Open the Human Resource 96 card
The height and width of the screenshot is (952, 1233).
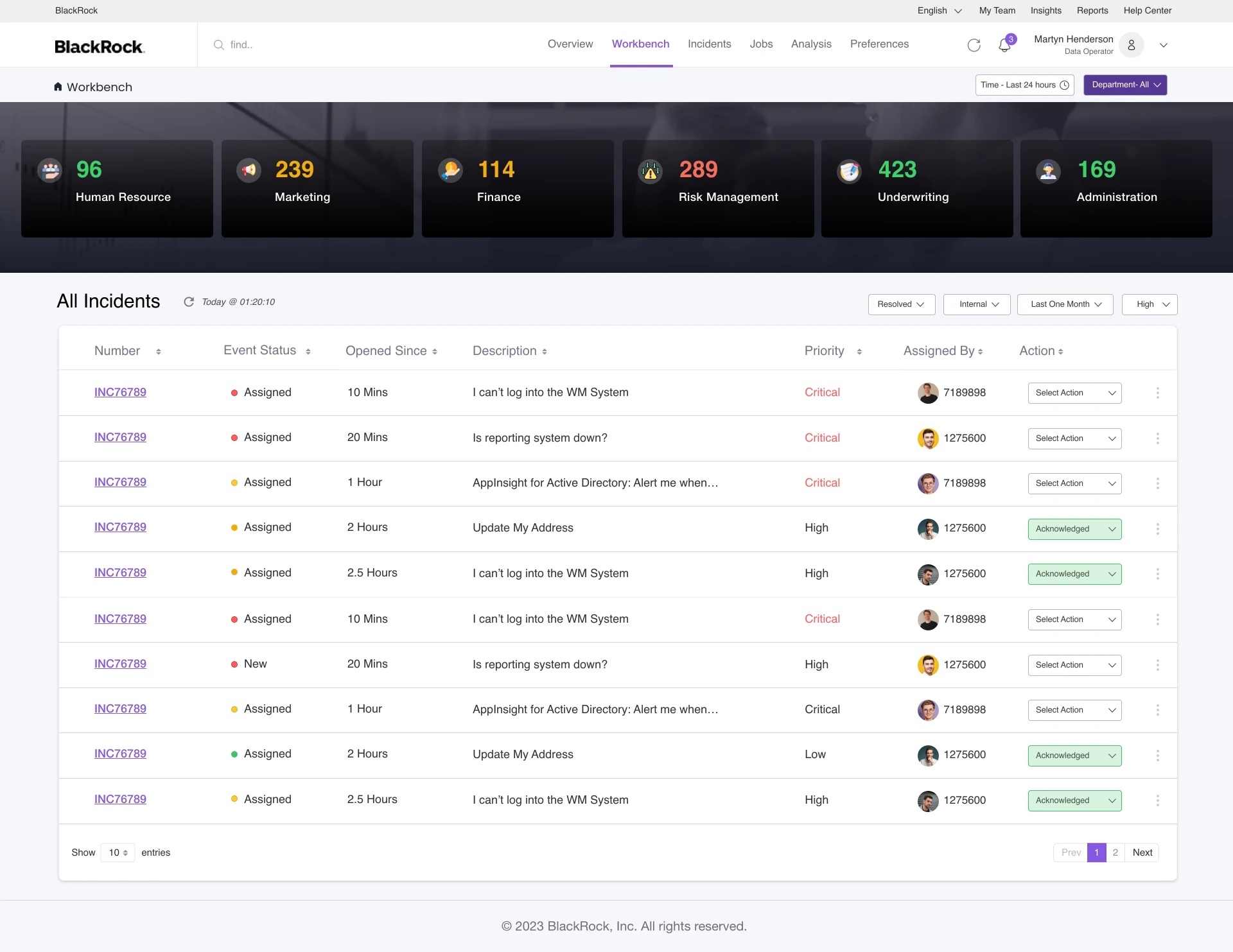pyautogui.click(x=117, y=189)
